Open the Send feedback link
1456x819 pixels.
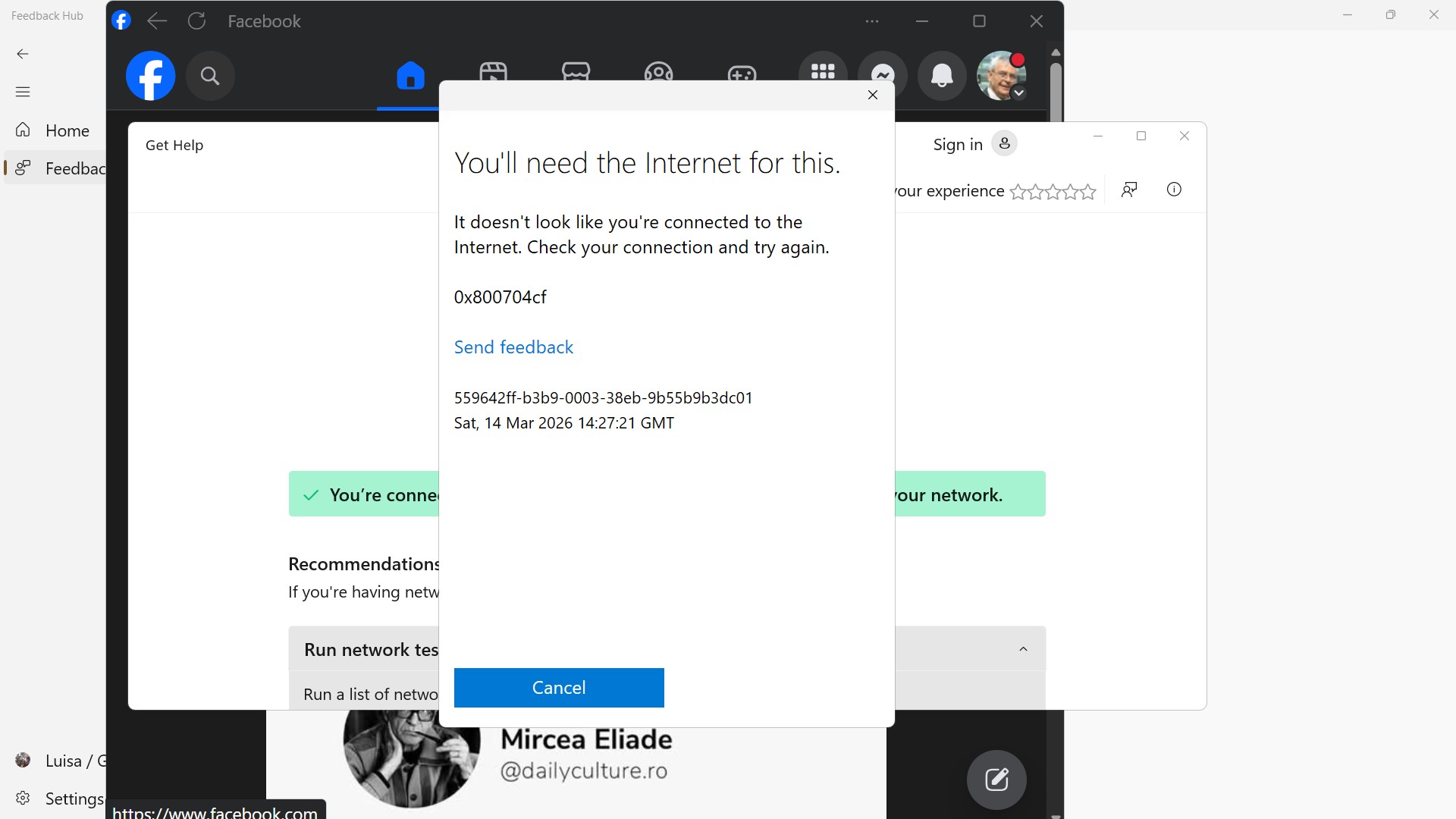point(513,347)
